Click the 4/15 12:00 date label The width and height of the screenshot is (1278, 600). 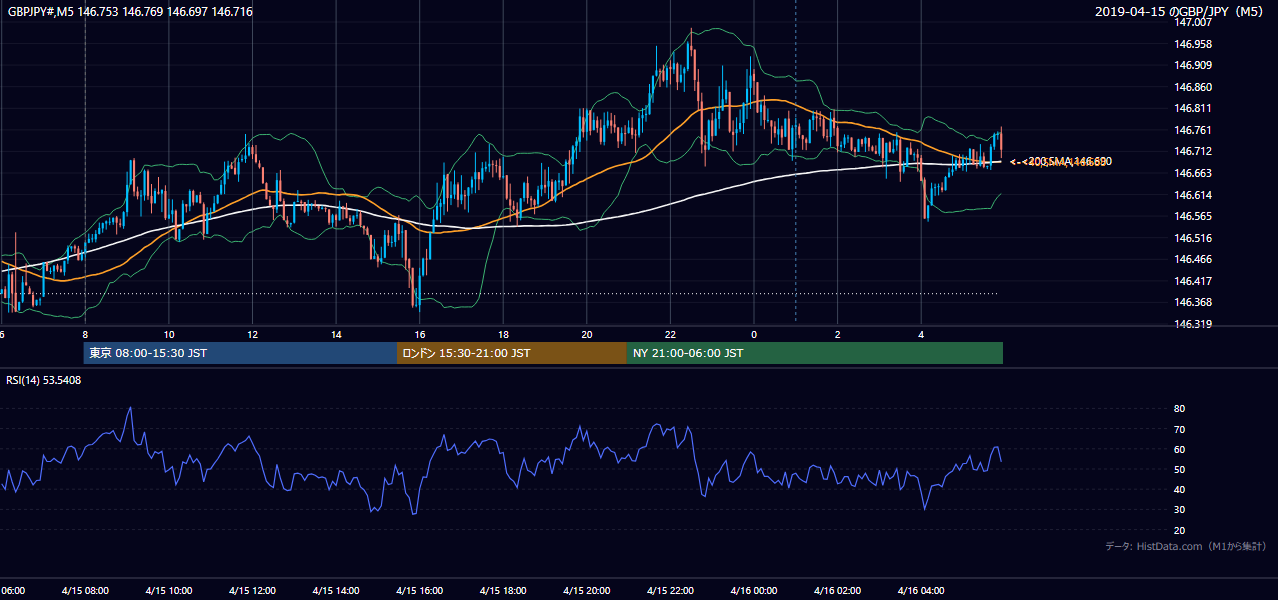tap(253, 591)
